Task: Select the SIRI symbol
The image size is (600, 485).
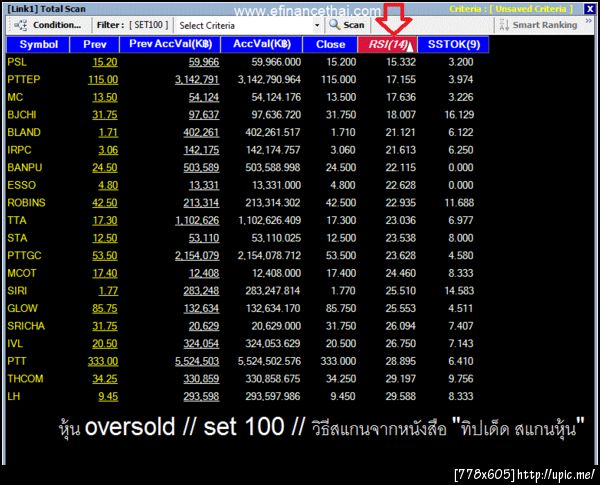Action: (17, 291)
